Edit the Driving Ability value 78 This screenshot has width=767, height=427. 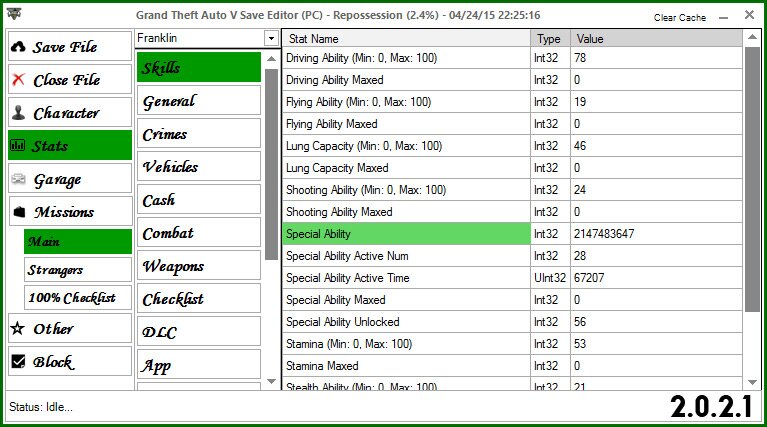655,58
